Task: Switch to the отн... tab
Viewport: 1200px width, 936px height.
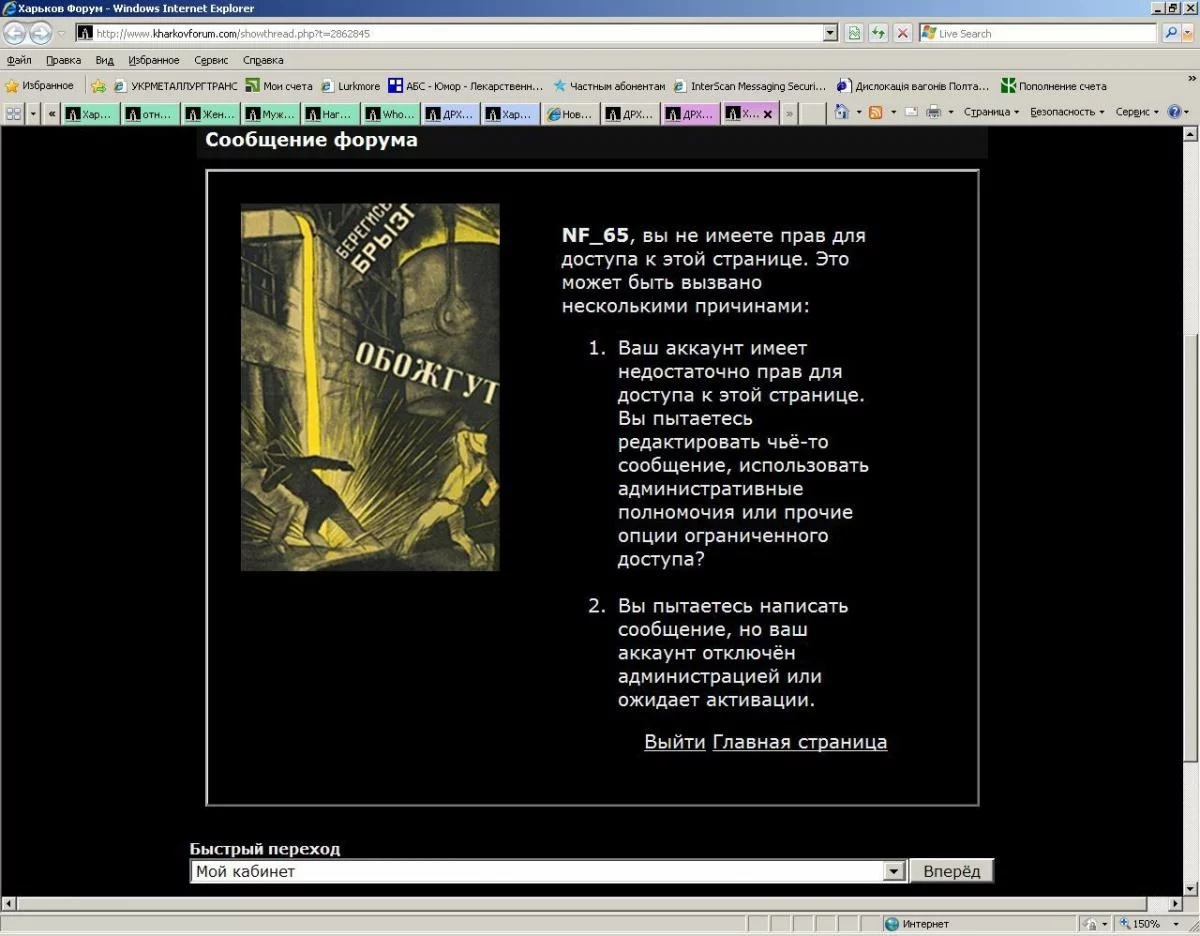Action: (151, 114)
